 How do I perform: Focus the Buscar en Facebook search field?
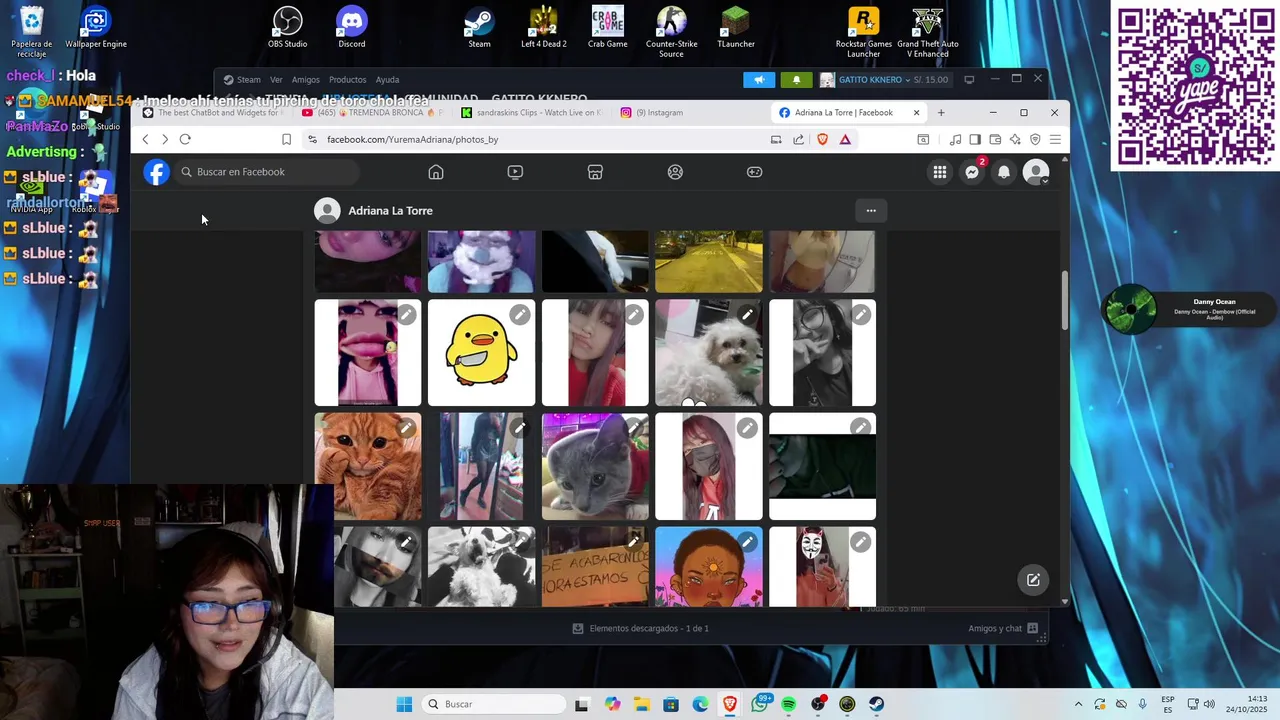click(x=267, y=172)
